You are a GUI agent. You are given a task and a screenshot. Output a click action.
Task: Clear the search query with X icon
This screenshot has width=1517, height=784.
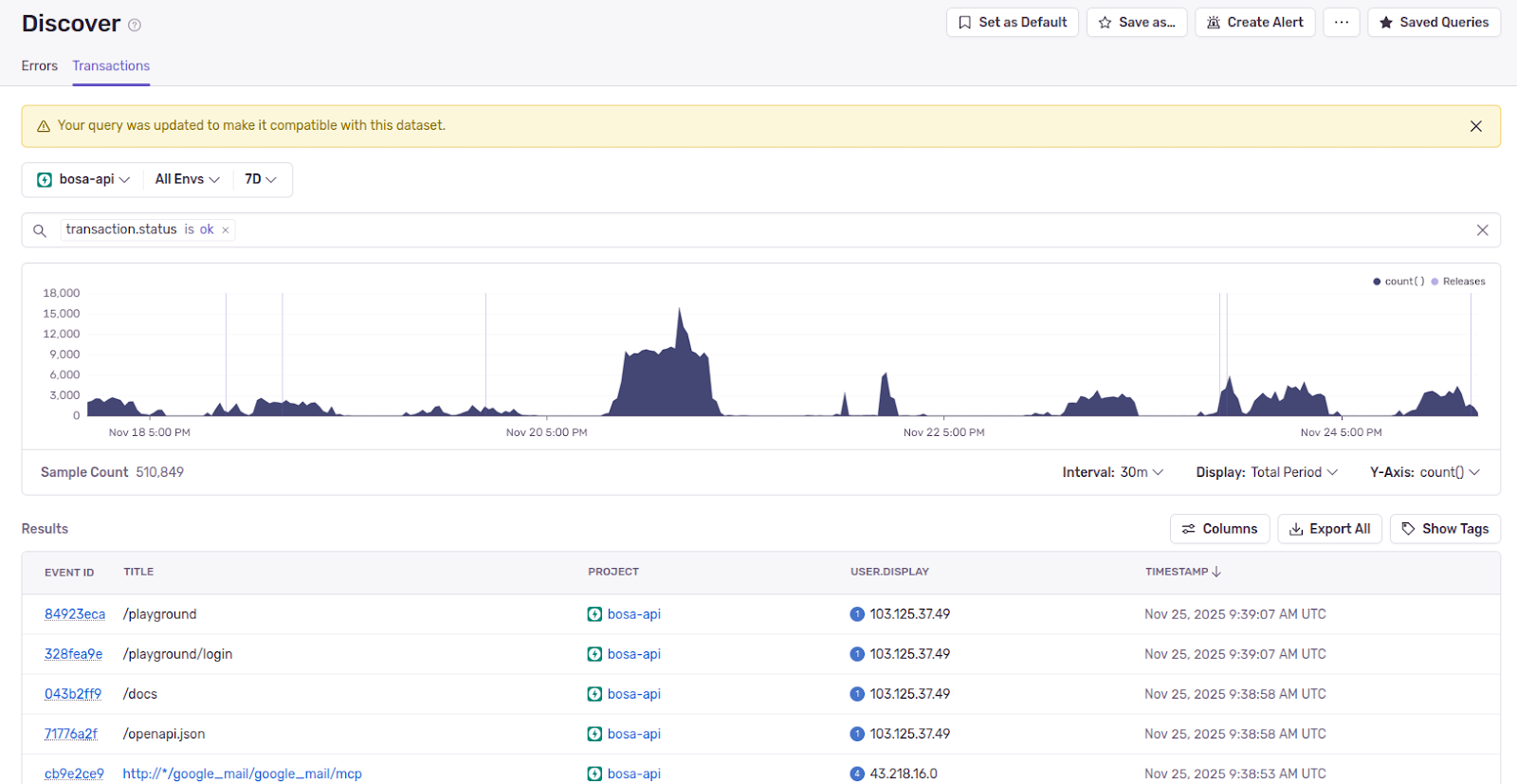[x=1482, y=230]
